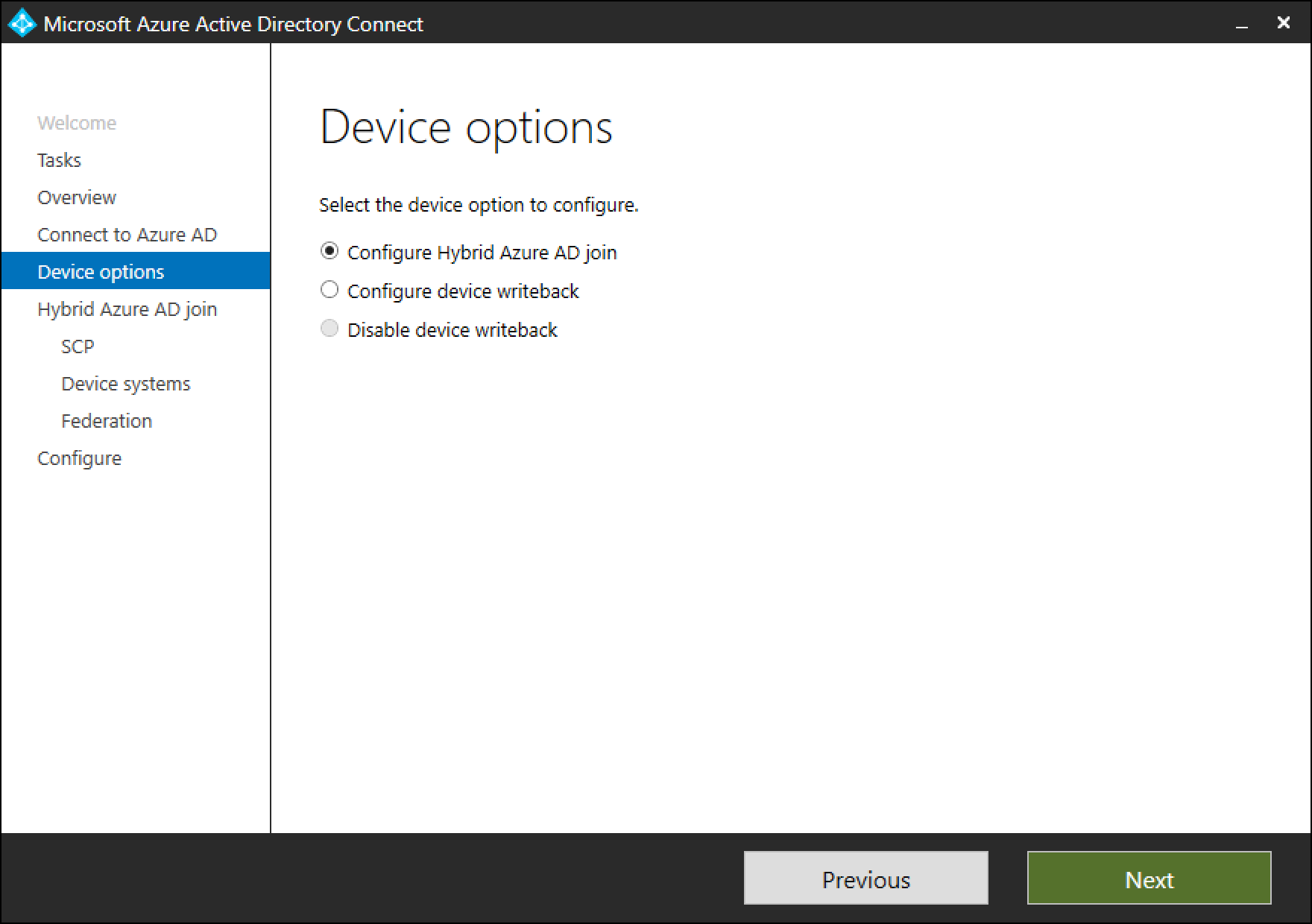Select the Welcome step in the sidebar
This screenshot has height=924, width=1312.
[x=76, y=122]
